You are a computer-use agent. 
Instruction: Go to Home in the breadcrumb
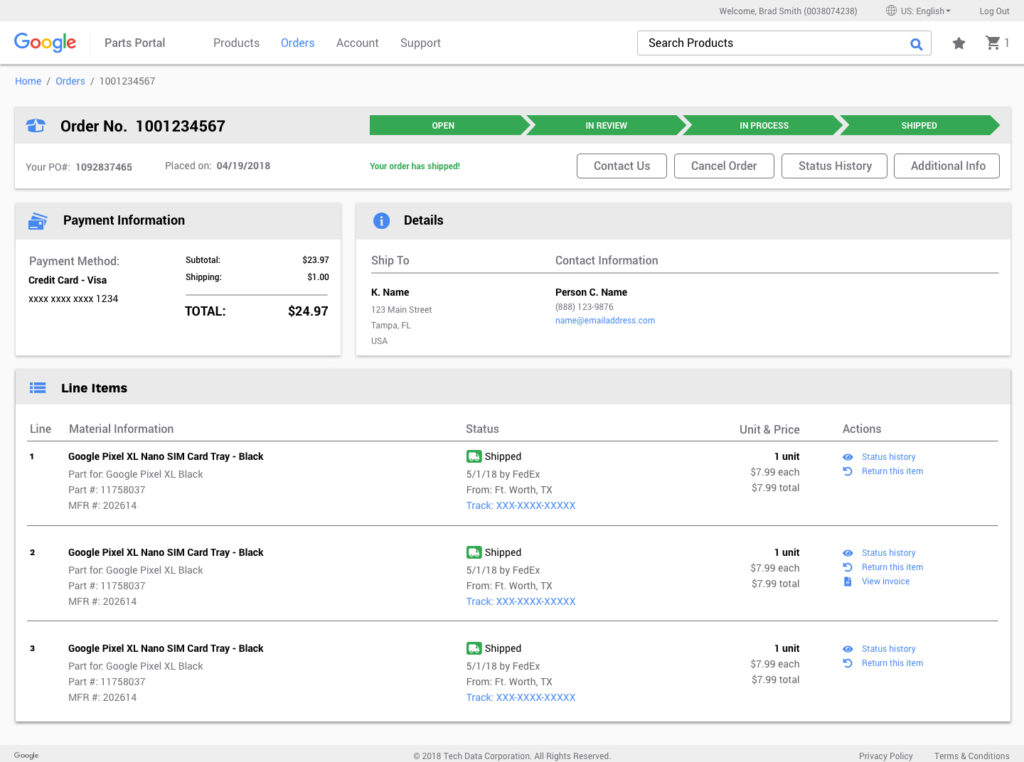click(28, 81)
